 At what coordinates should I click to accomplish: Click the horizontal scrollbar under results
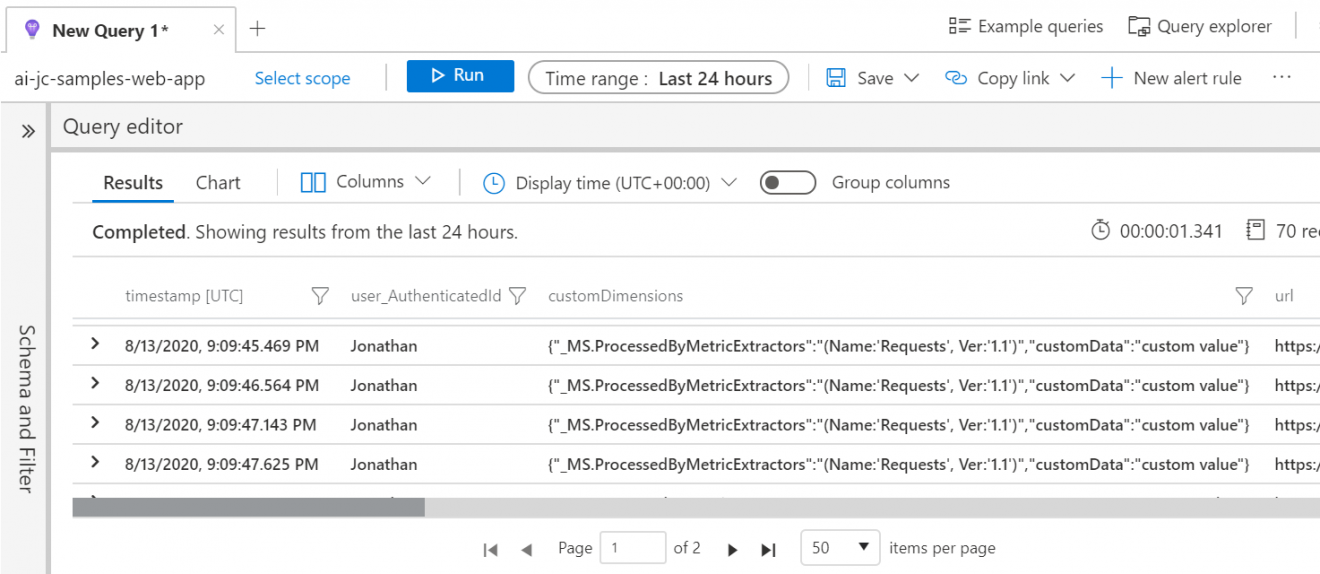point(249,508)
